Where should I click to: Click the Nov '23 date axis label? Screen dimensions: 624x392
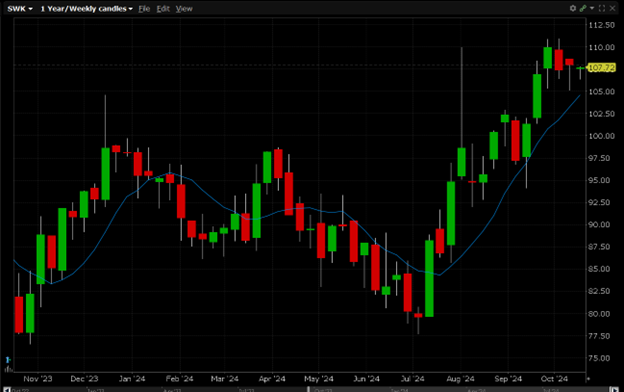tap(38, 378)
